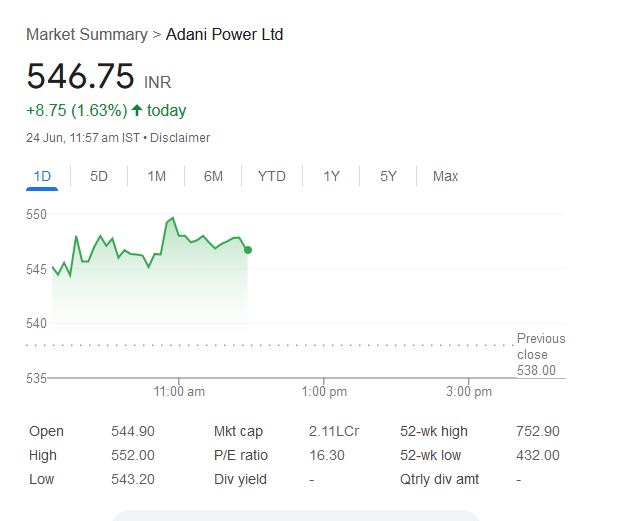Click the Previous close 538.00 label
Viewport: 618px width, 521px height.
(541, 354)
